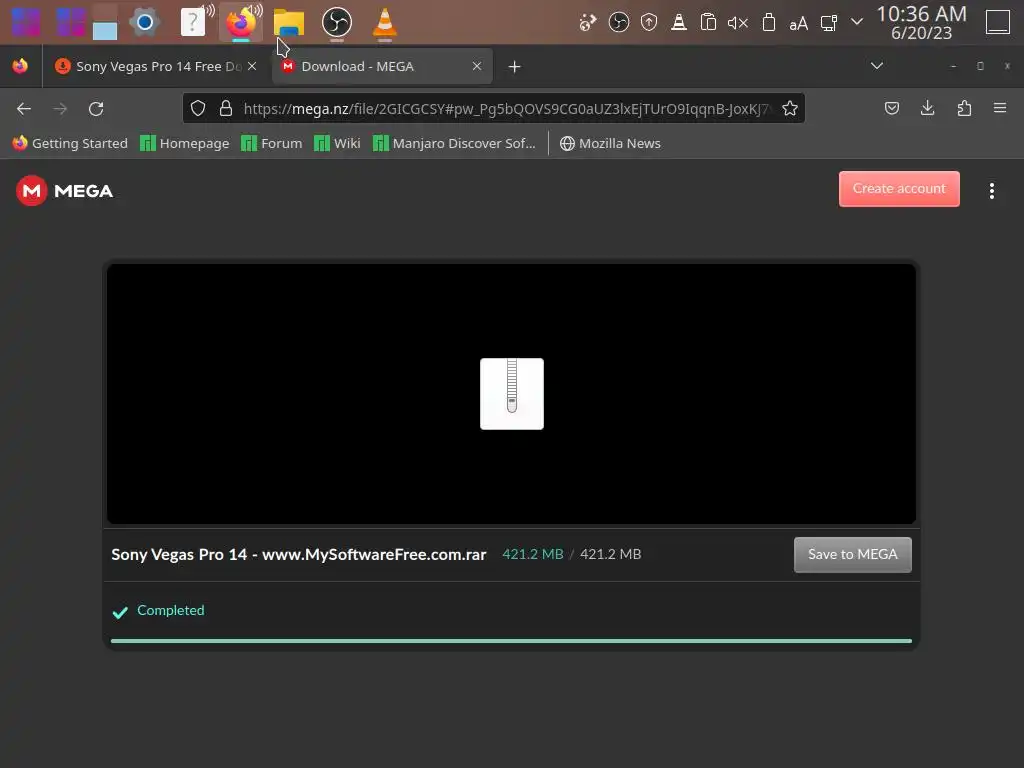1024x768 pixels.
Task: Go back to the previous page
Action: (24, 109)
